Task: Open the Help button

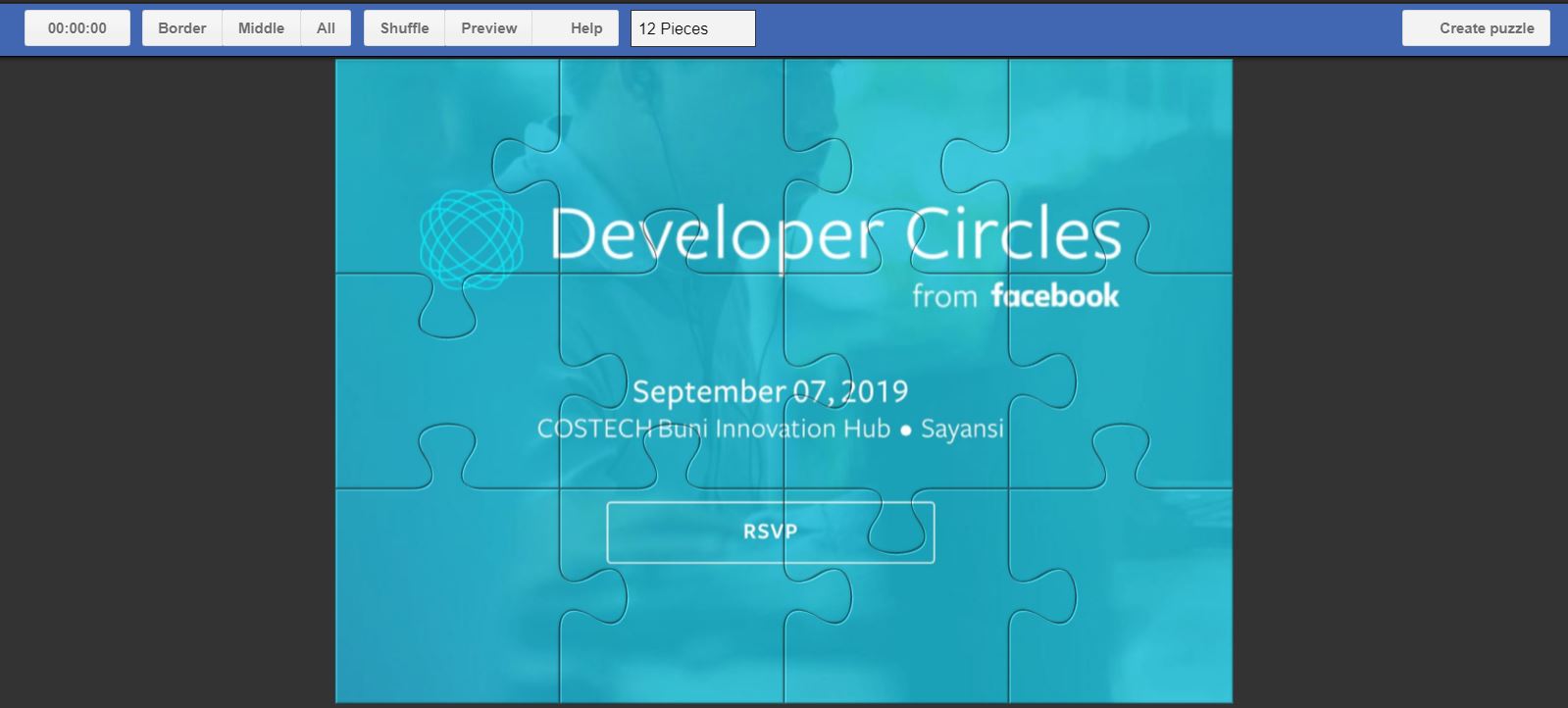Action: [x=576, y=28]
